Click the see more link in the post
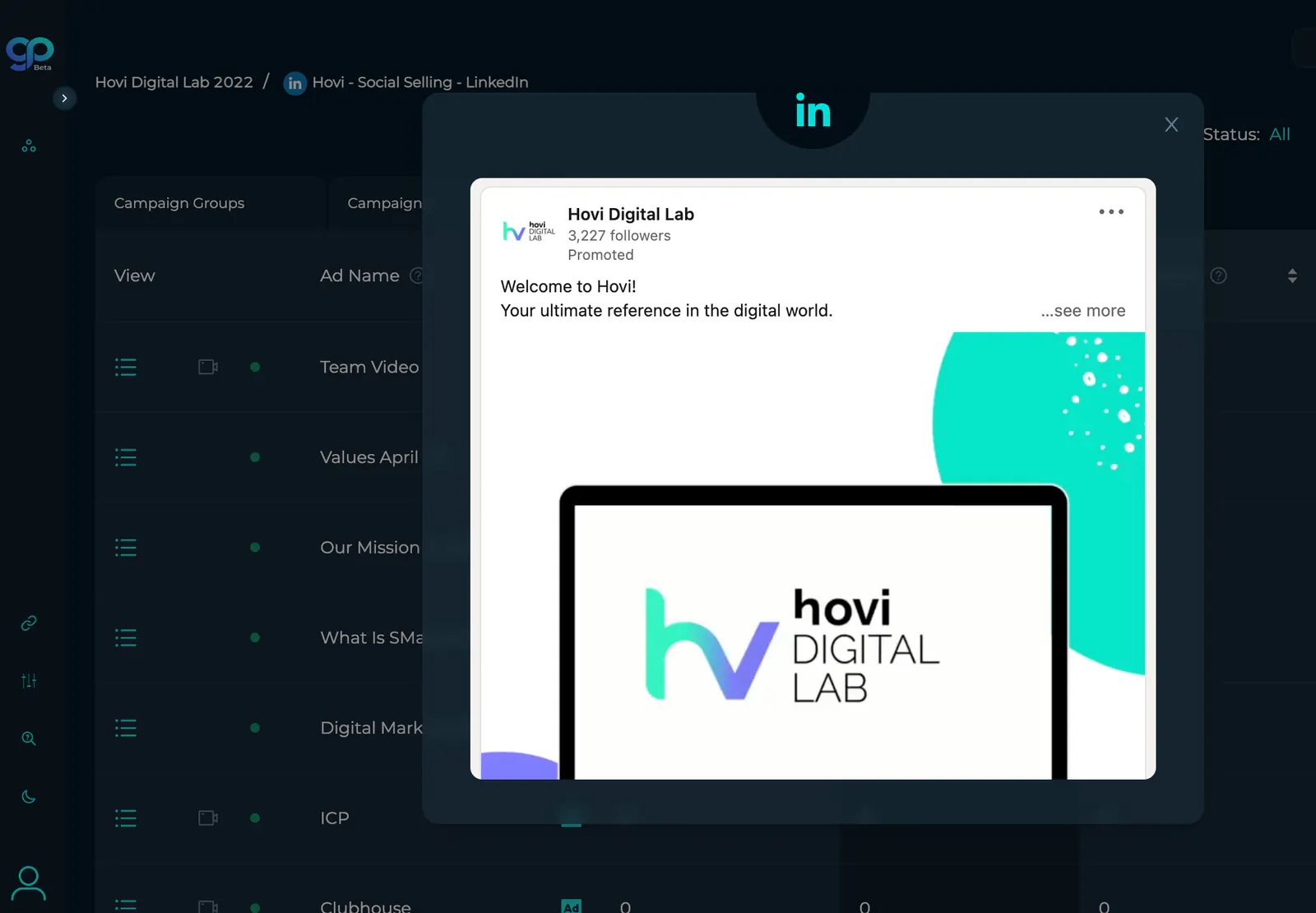Screen dimensions: 1316x913 pyautogui.click(x=1083, y=311)
